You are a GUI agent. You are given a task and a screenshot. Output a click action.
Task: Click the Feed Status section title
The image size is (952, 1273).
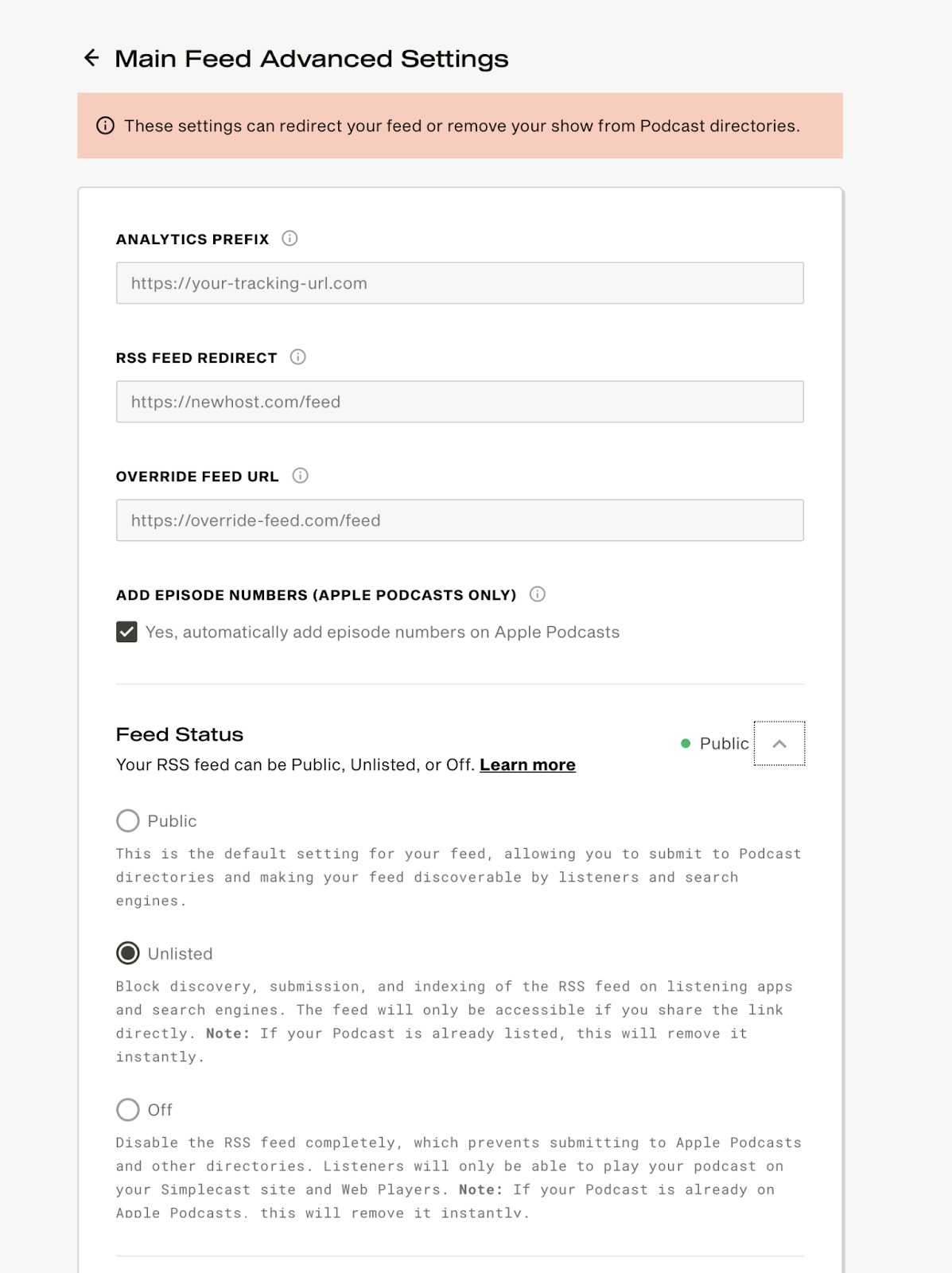[x=180, y=734]
